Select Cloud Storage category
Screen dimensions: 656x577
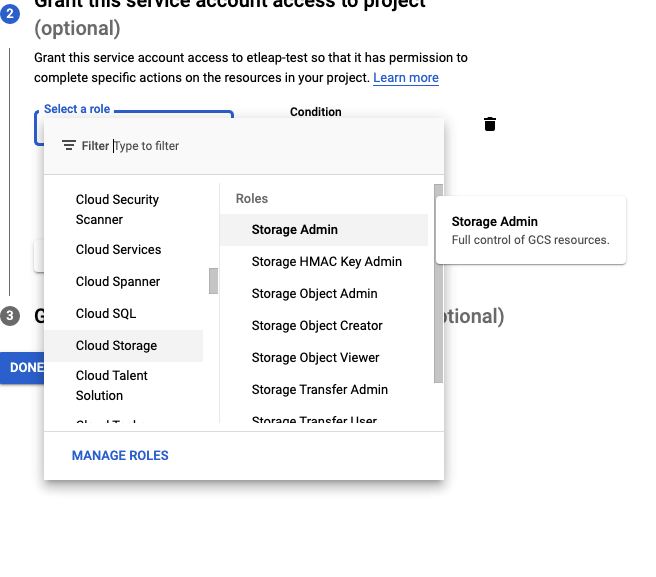point(116,345)
